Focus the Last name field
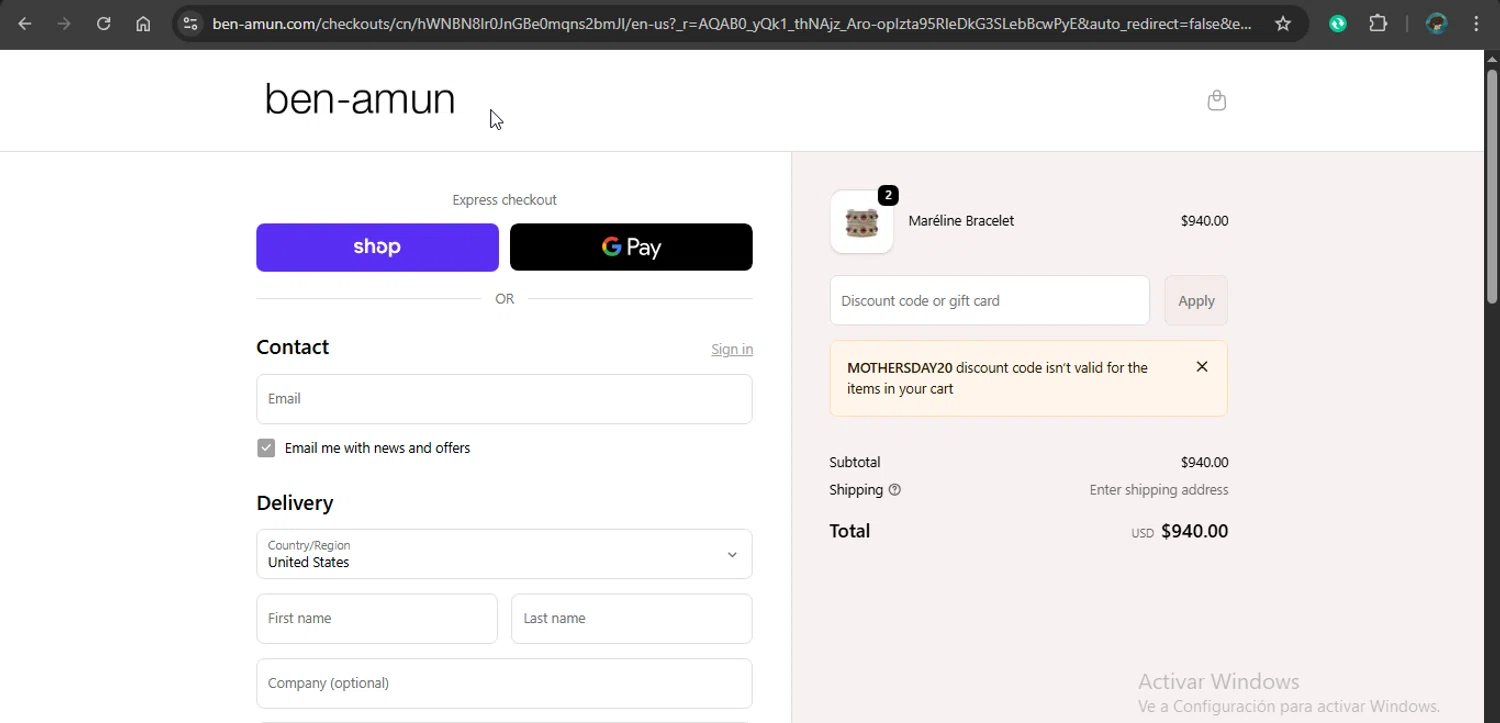1500x723 pixels. click(x=632, y=619)
